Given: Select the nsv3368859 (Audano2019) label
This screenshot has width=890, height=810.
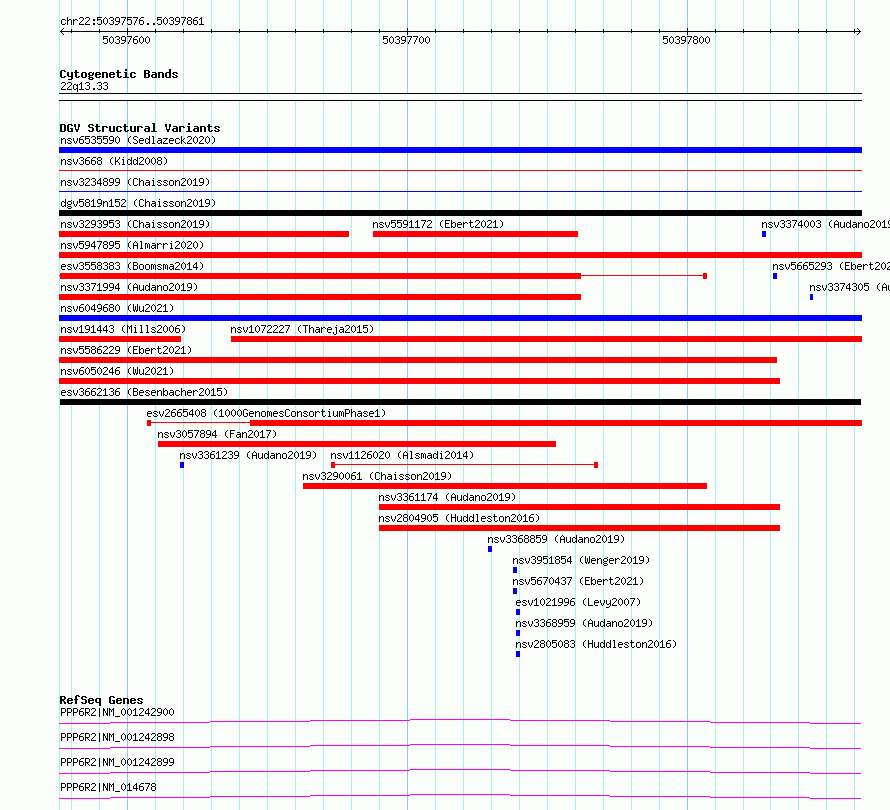Looking at the screenshot, I should pyautogui.click(x=556, y=539).
